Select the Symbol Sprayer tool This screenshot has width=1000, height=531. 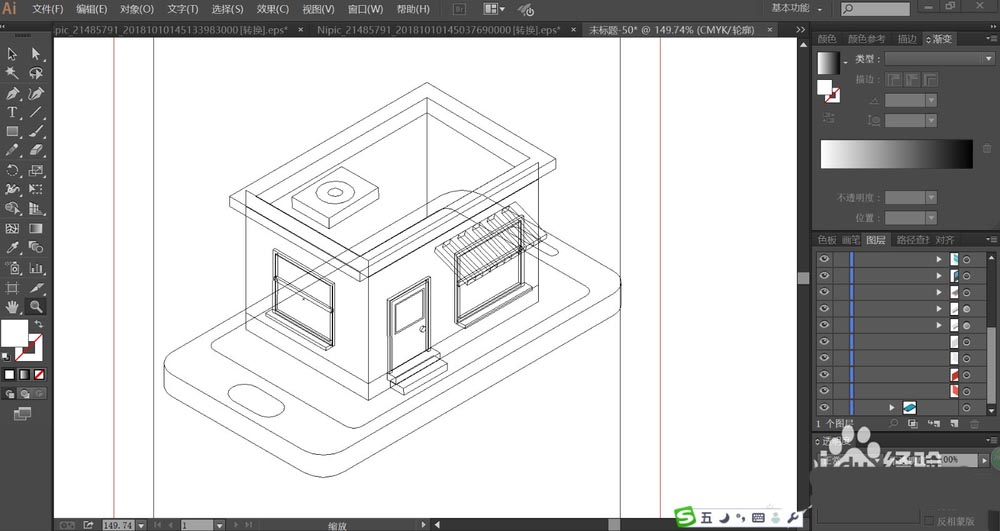(12, 268)
